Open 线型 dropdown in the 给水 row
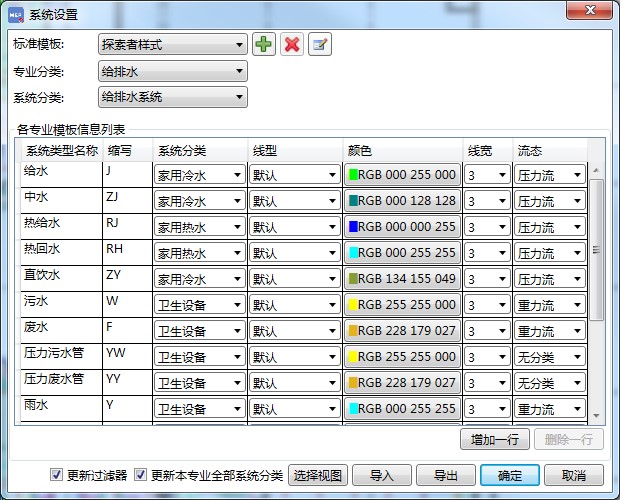 click(295, 175)
